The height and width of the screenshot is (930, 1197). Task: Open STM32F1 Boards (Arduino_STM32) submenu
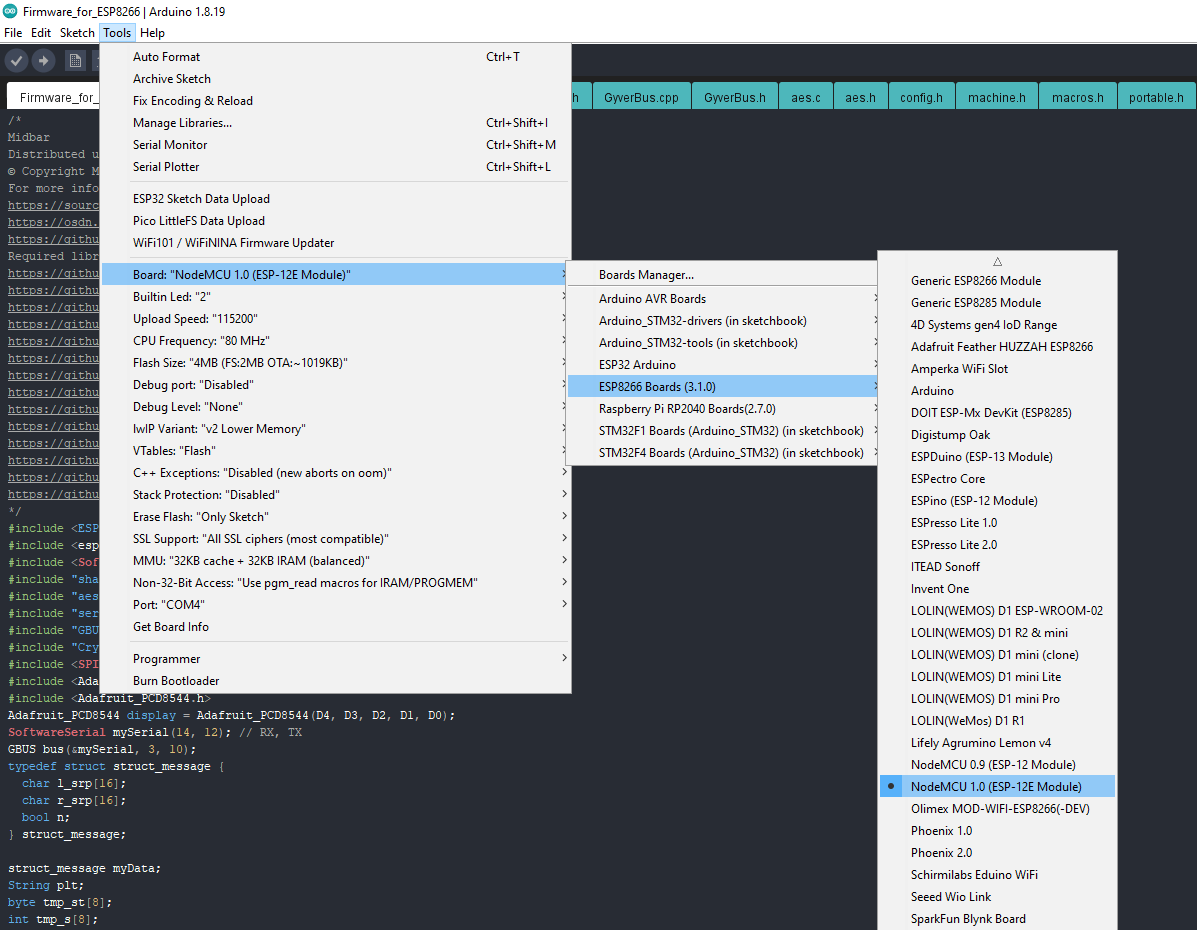(722, 431)
